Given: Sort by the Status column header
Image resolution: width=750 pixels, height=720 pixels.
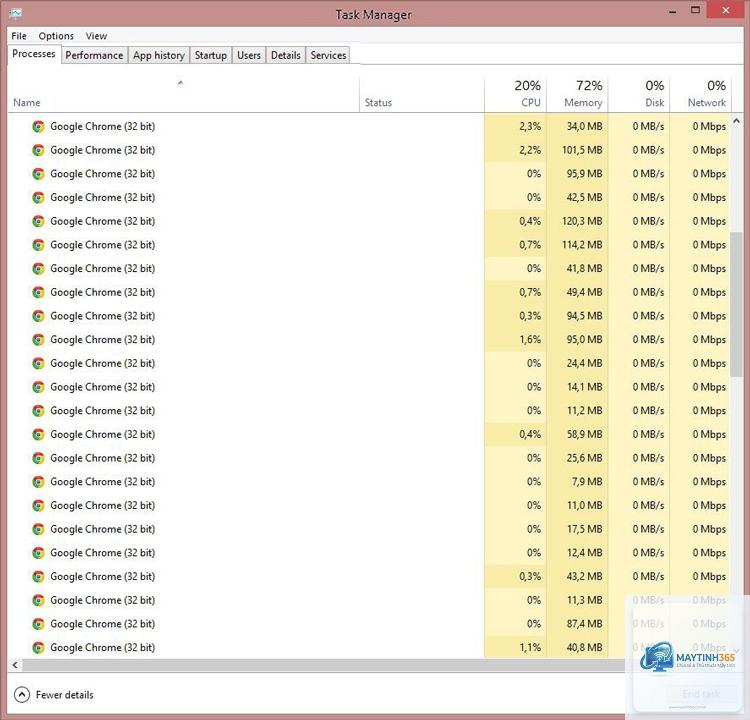Looking at the screenshot, I should click(421, 95).
